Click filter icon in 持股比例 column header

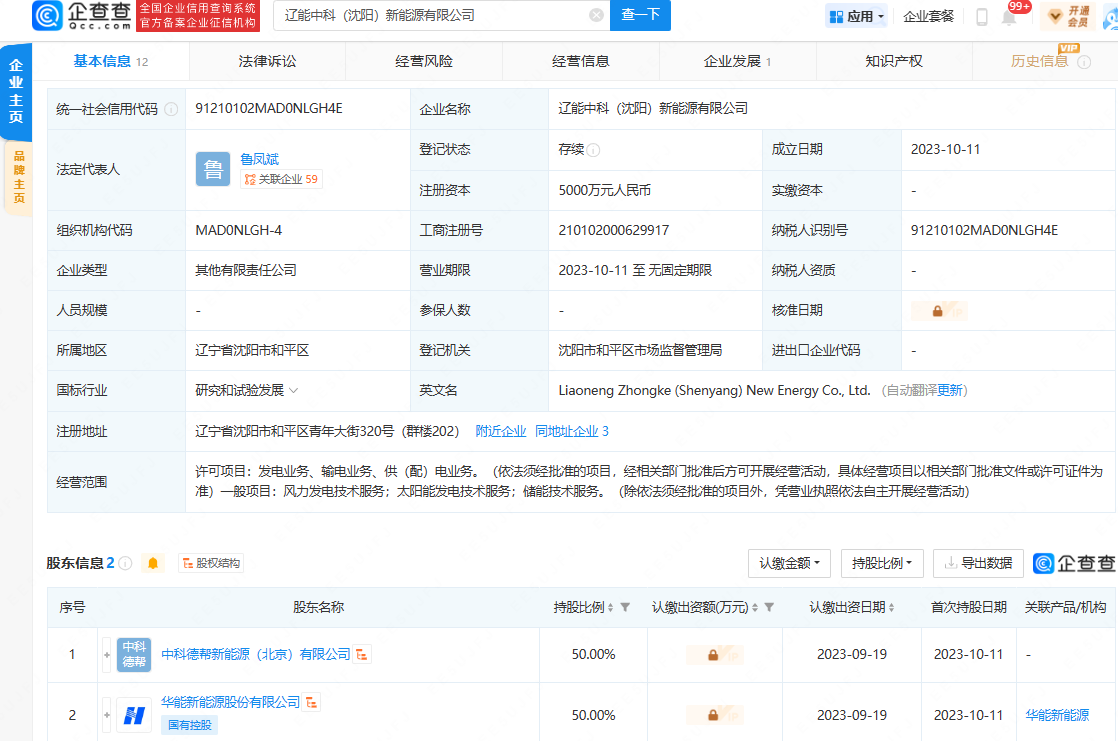(x=625, y=607)
